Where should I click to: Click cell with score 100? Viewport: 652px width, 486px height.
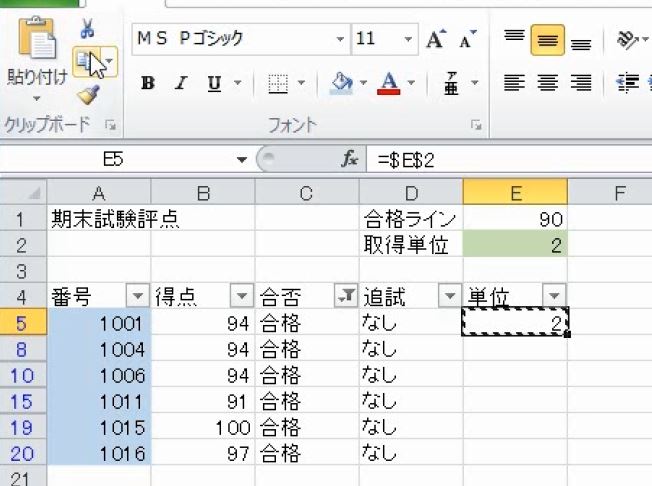203,427
